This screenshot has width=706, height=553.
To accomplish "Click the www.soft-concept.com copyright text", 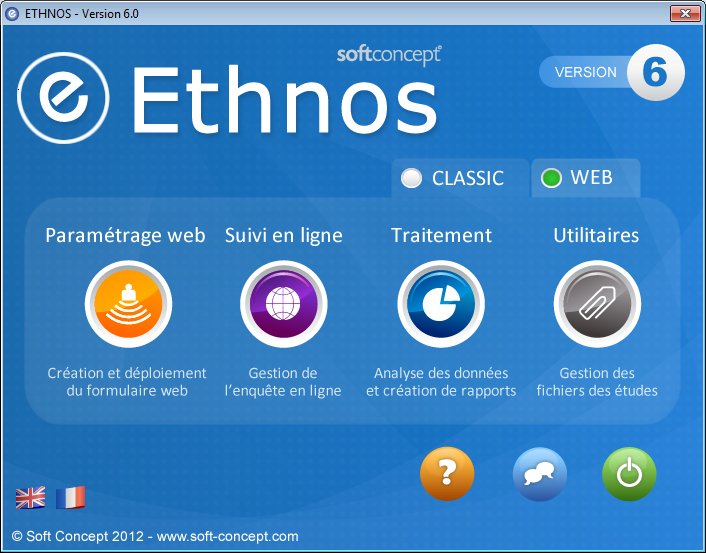I will pos(155,536).
